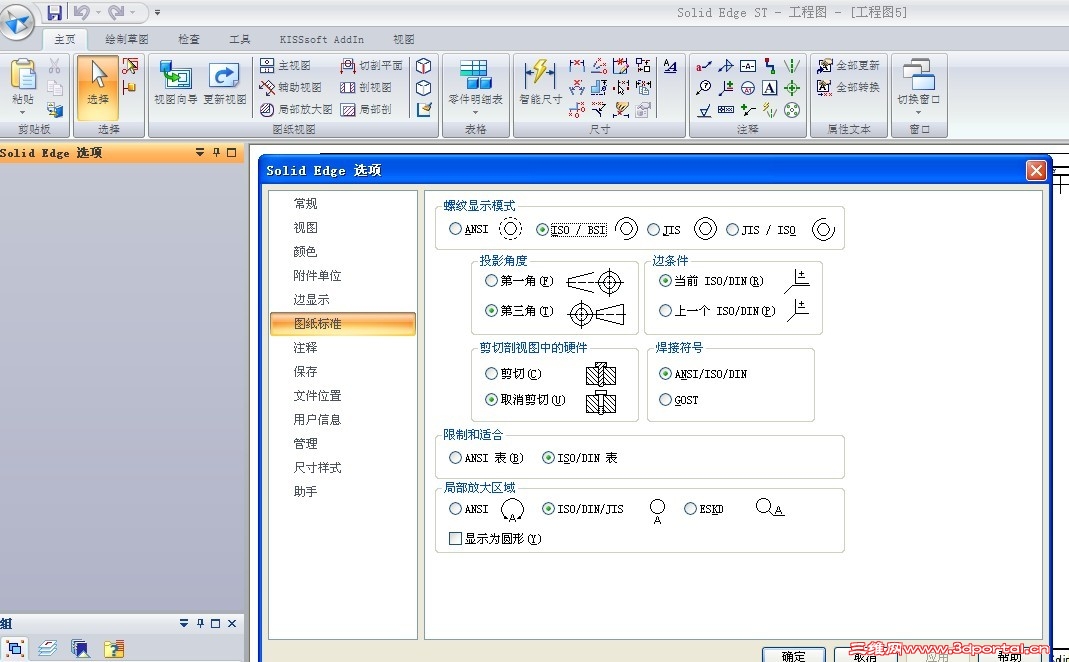The width and height of the screenshot is (1069, 662).
Task: Open the KISSsoft AddIn ribbon tab
Action: tap(322, 40)
